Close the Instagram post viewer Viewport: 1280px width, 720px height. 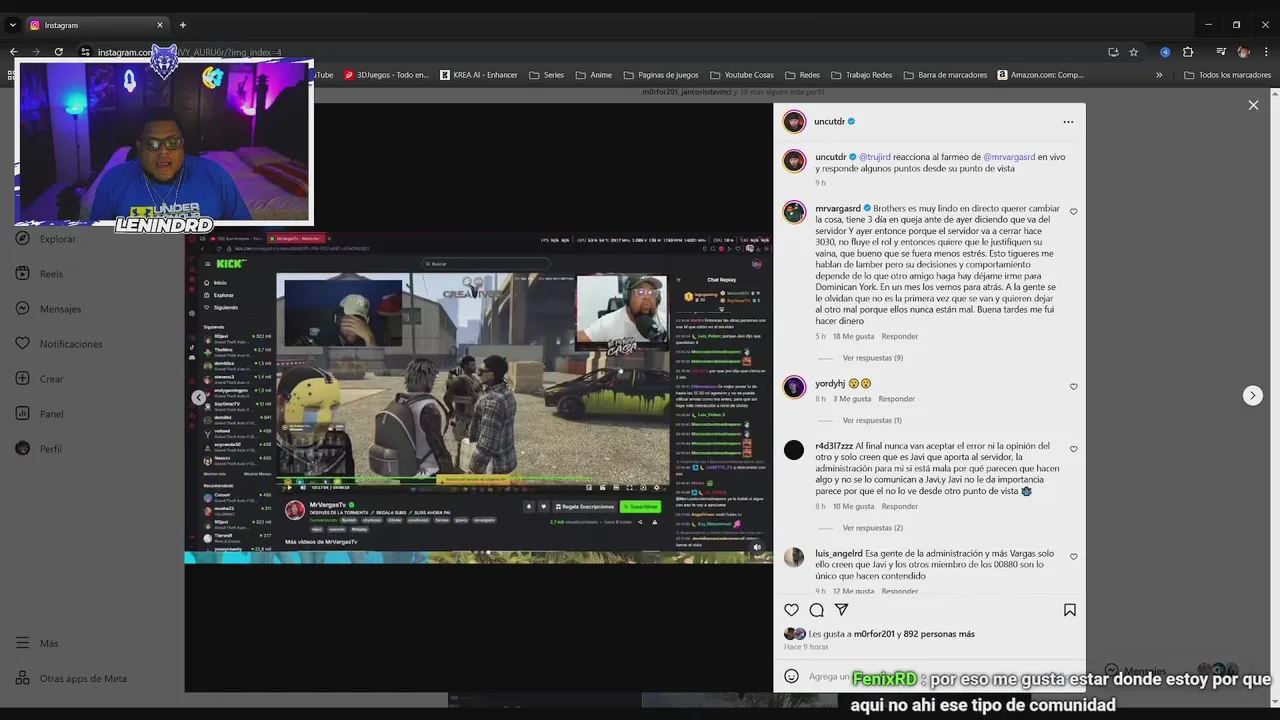pos(1253,105)
